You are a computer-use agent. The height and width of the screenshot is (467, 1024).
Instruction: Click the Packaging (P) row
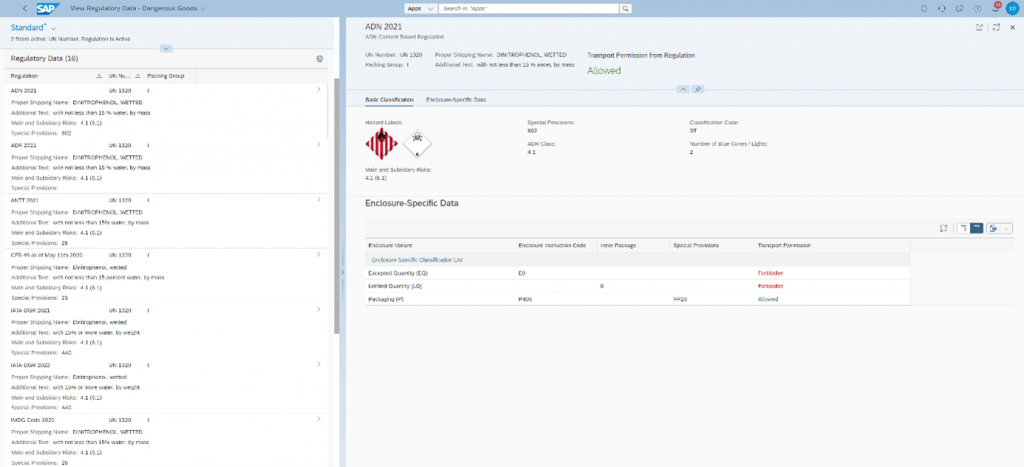637,299
